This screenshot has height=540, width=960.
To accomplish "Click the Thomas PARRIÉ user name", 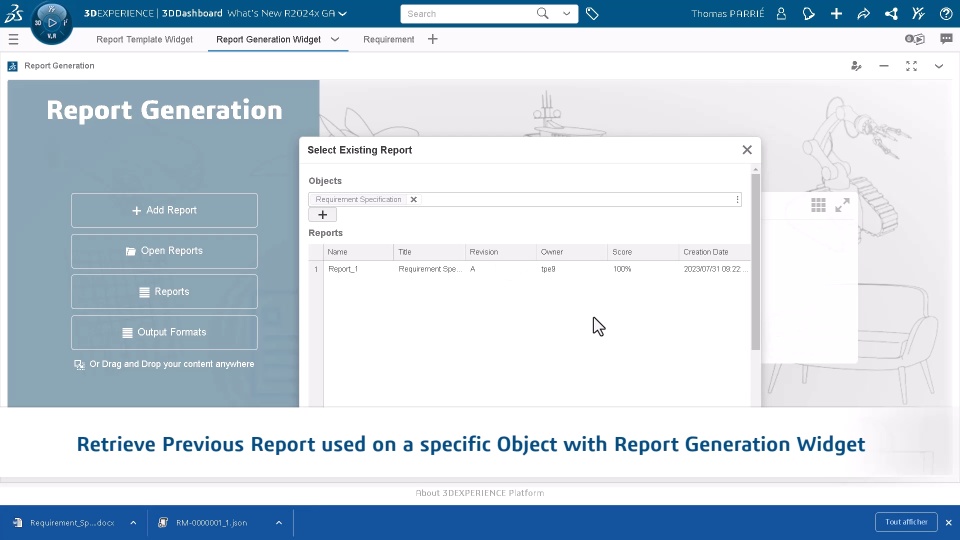I will click(728, 13).
